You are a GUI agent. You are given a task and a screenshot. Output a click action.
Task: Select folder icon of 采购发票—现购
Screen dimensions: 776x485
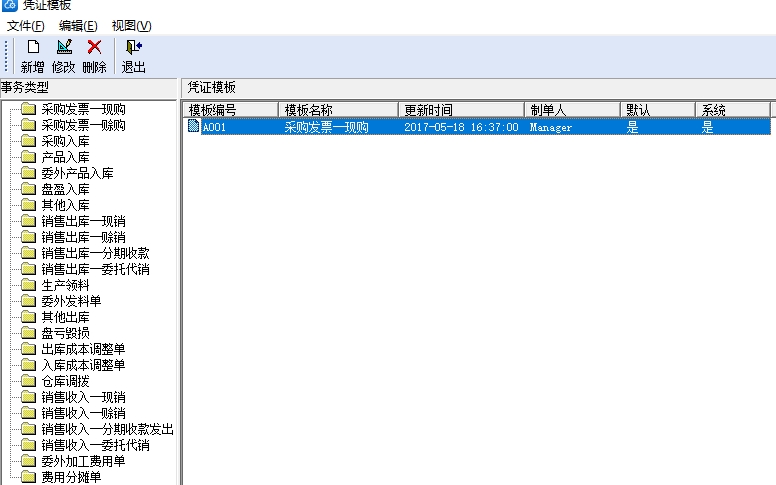(29, 109)
